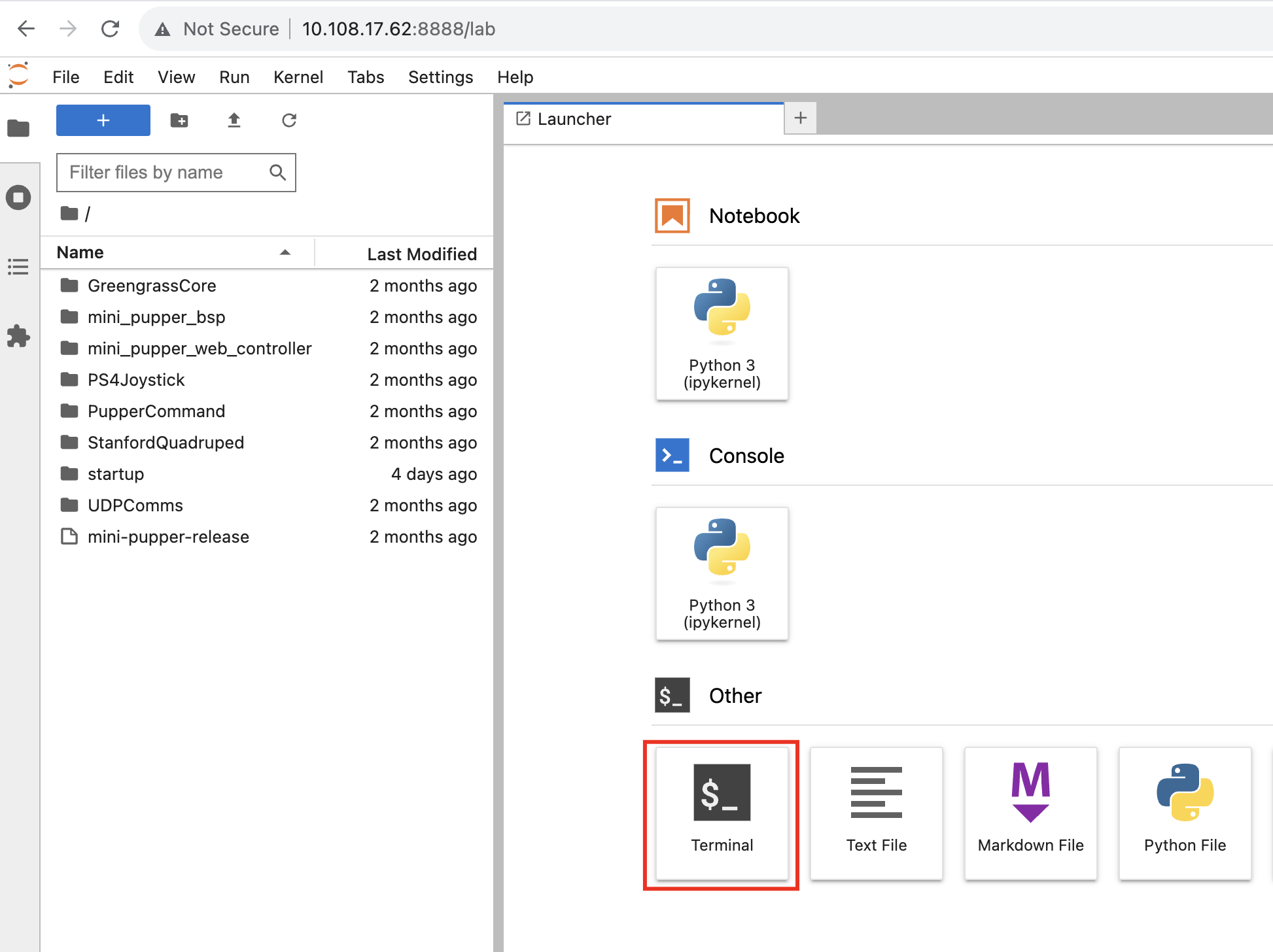
Task: Create a new Markdown File
Action: click(1030, 813)
